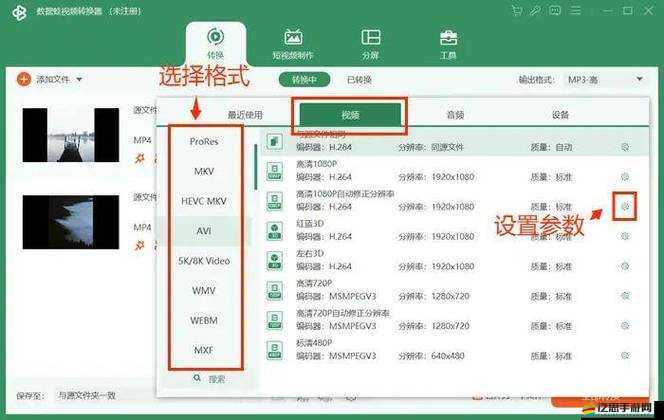Select the 左右3D preset icon
This screenshot has width=664, height=420.
pos(275,261)
